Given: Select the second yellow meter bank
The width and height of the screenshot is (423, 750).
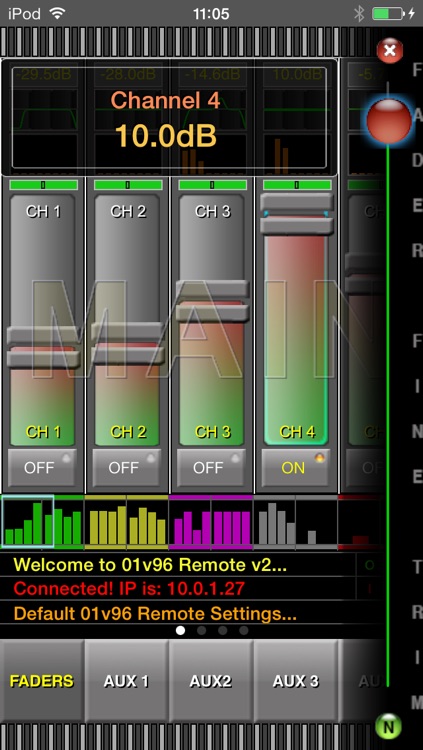Looking at the screenshot, I should point(147,522).
